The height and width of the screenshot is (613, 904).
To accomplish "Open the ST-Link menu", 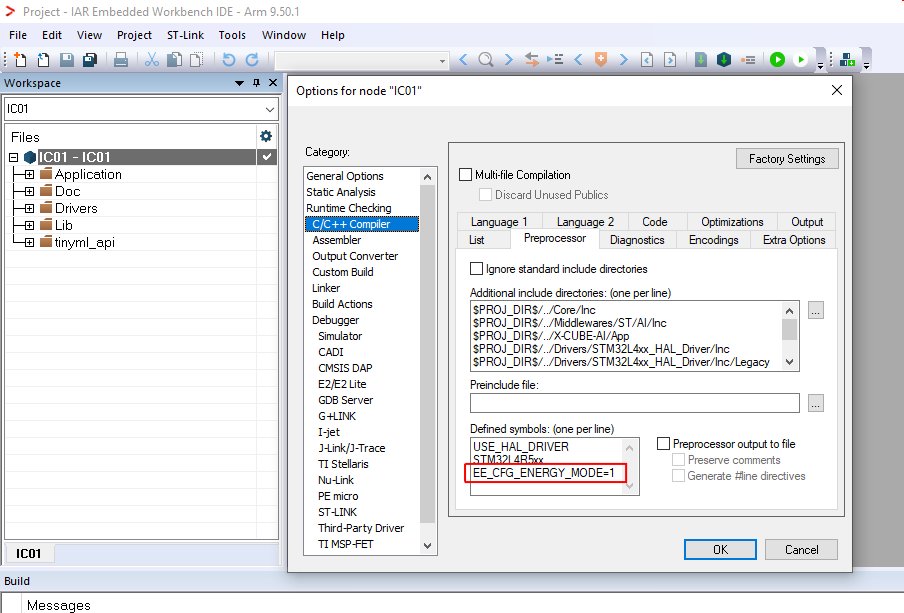I will pos(185,35).
